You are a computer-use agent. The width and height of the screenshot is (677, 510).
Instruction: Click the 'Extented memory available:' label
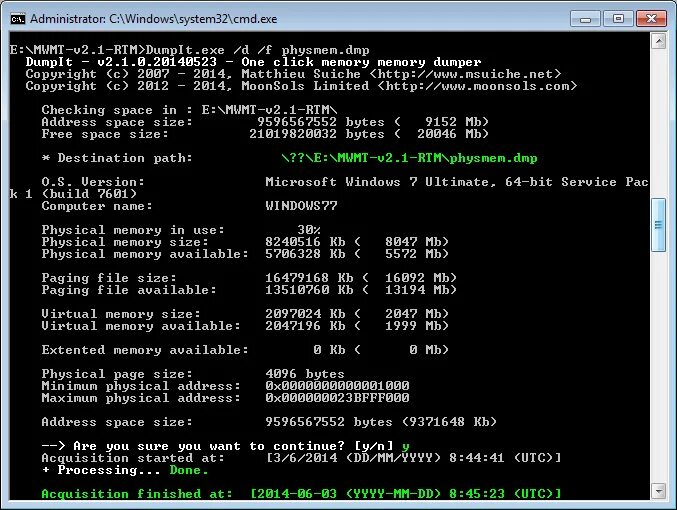tap(145, 350)
